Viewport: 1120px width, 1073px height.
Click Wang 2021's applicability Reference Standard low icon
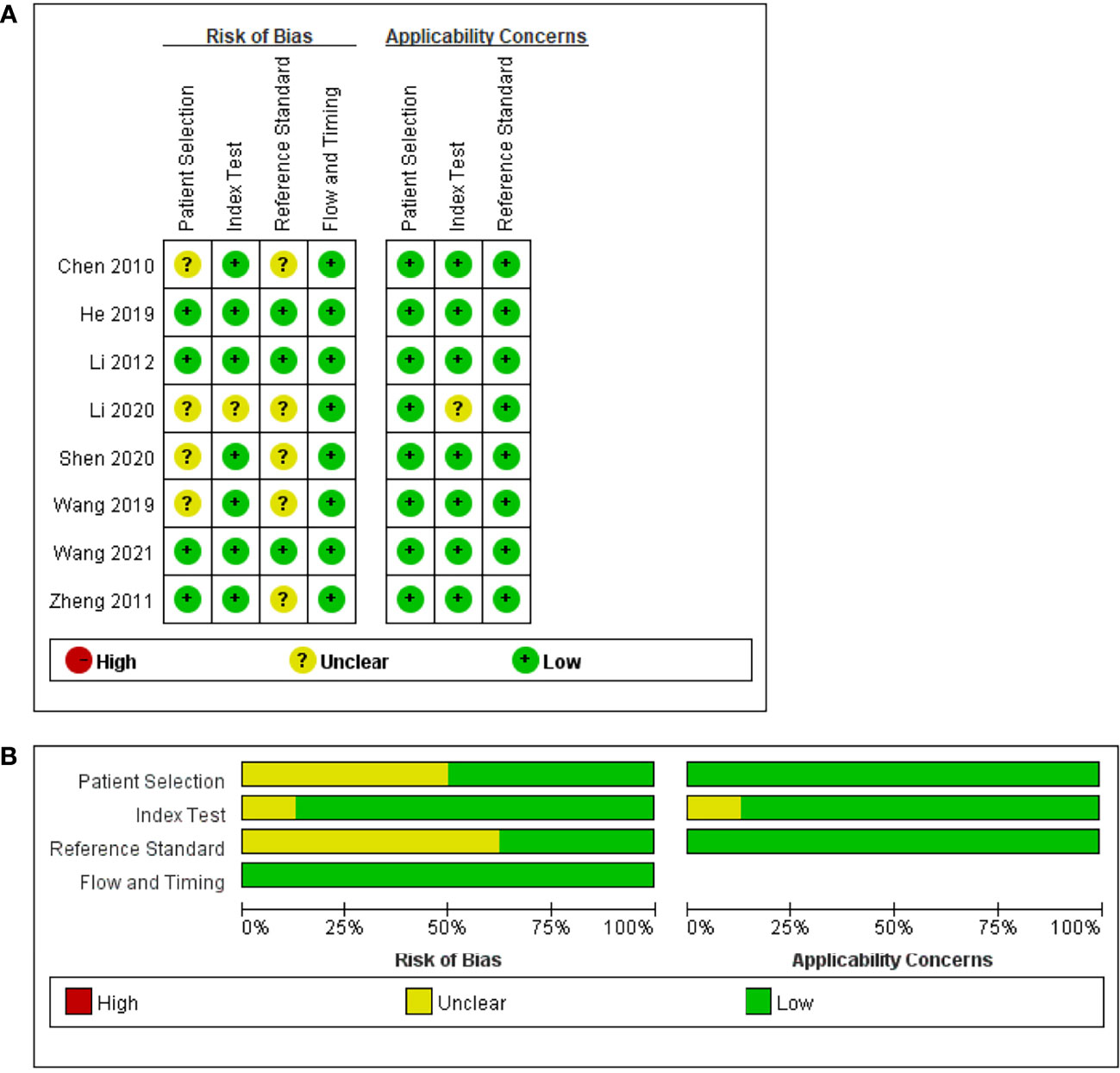point(506,551)
